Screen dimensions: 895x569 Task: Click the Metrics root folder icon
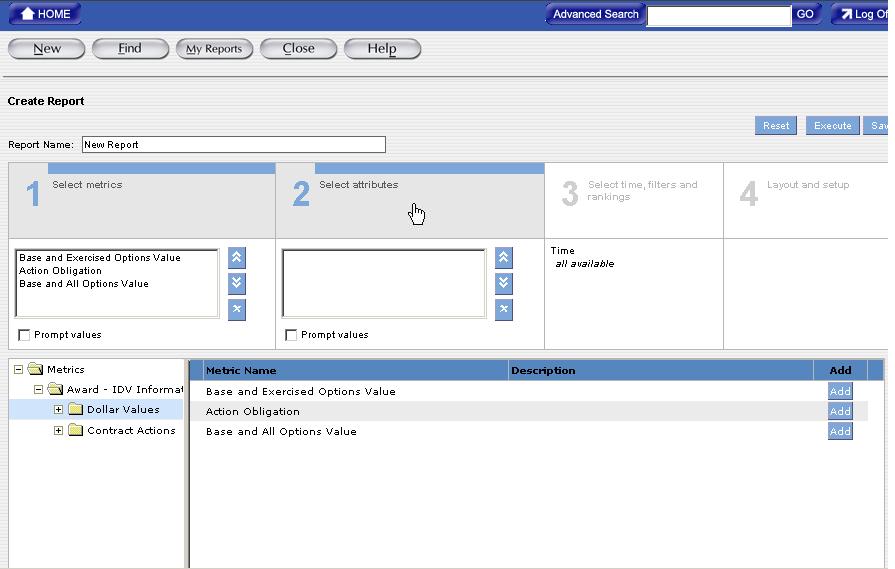(x=35, y=369)
